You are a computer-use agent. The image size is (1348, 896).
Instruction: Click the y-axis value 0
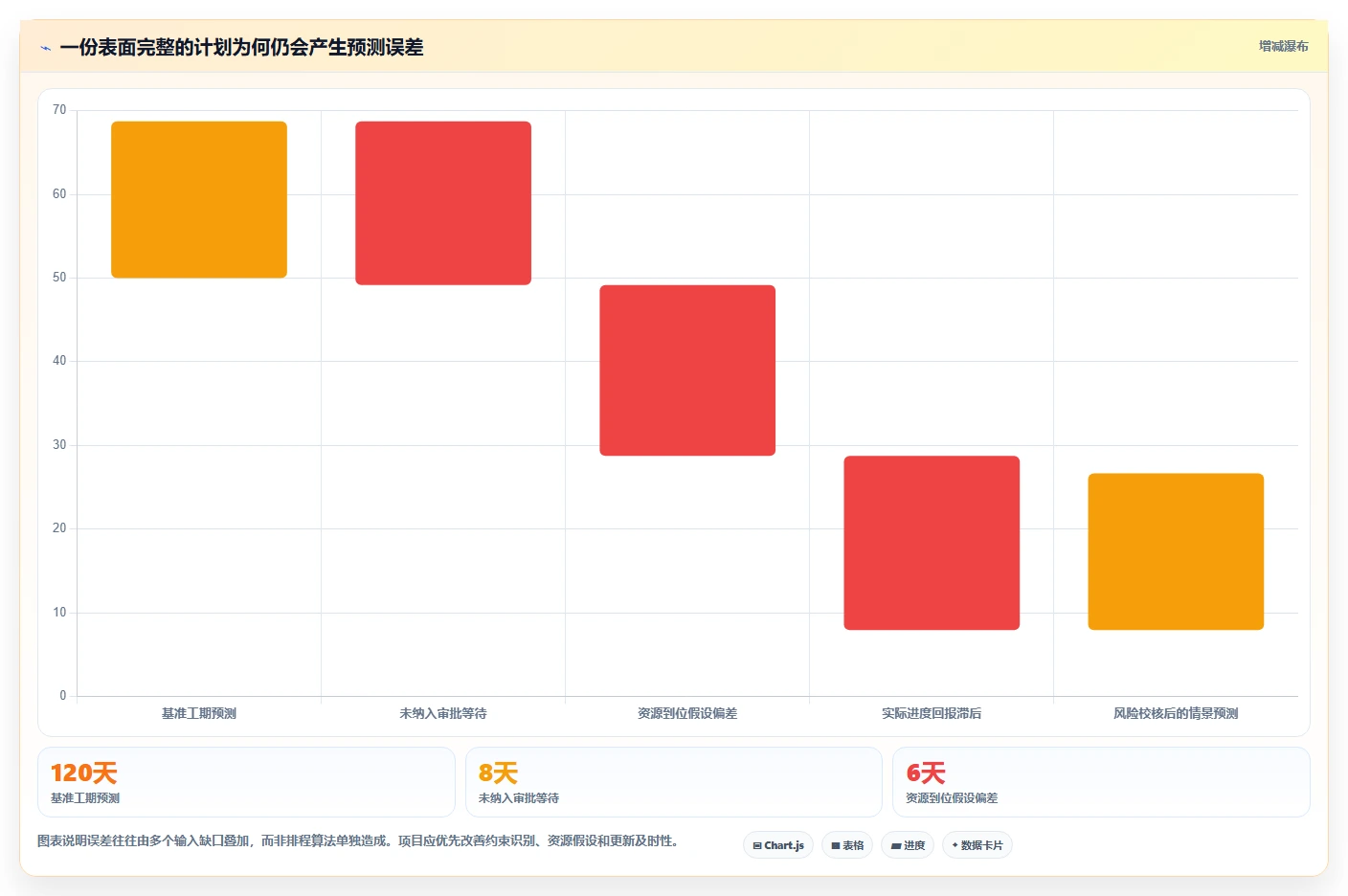pyautogui.click(x=63, y=696)
